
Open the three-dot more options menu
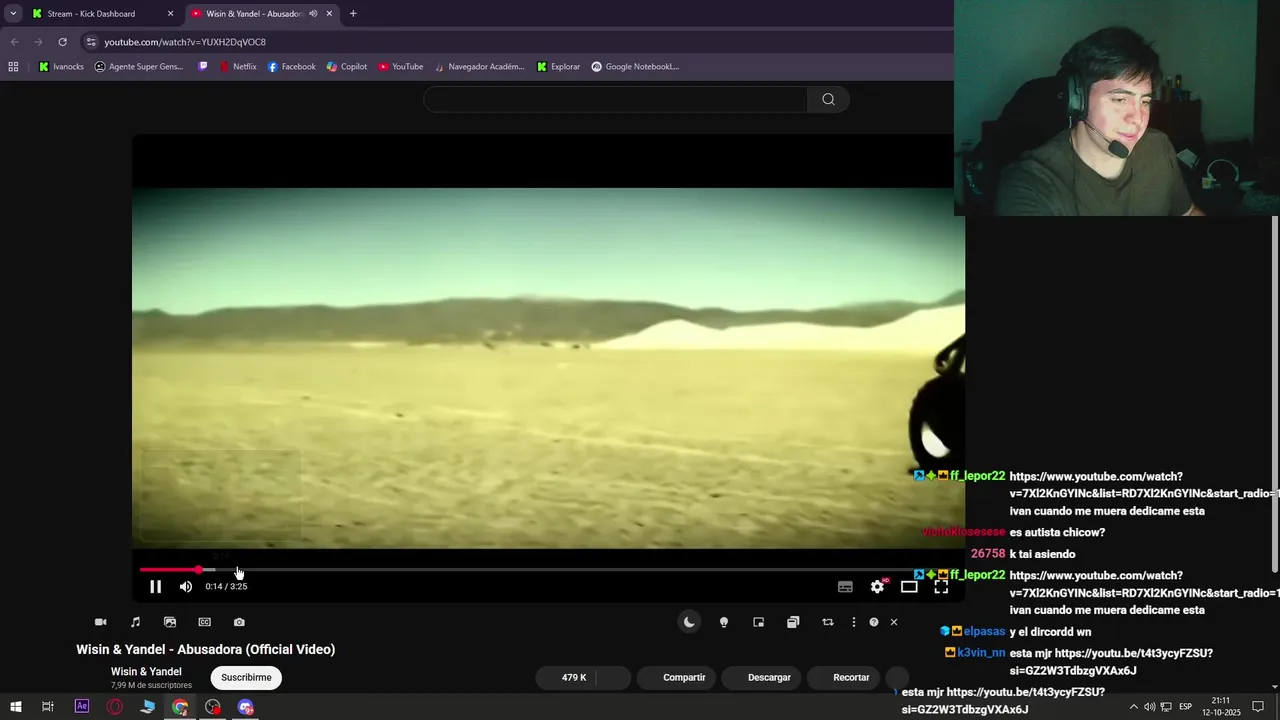tap(853, 622)
